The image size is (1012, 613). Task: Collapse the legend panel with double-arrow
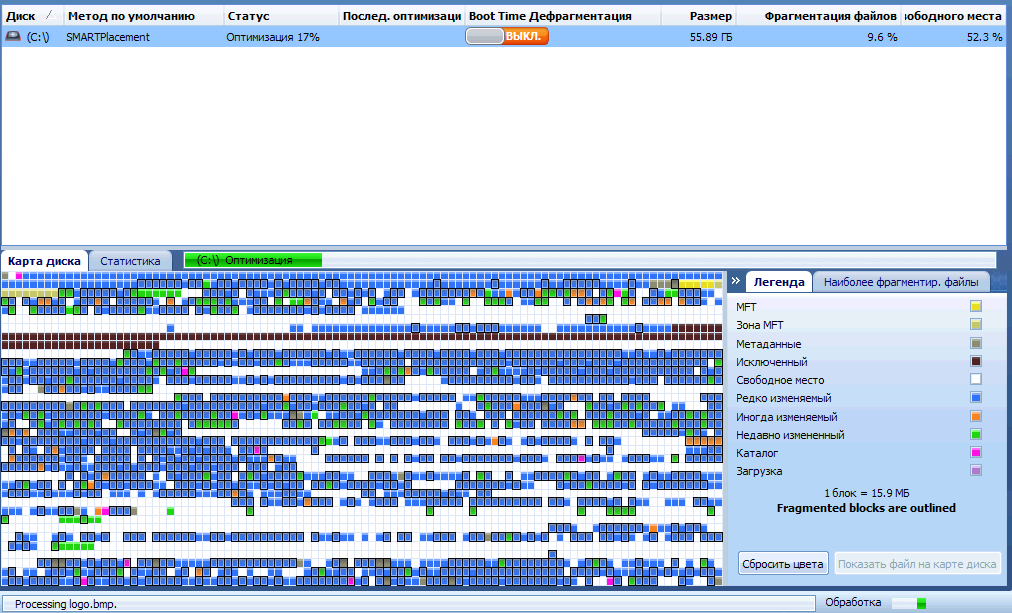(734, 282)
